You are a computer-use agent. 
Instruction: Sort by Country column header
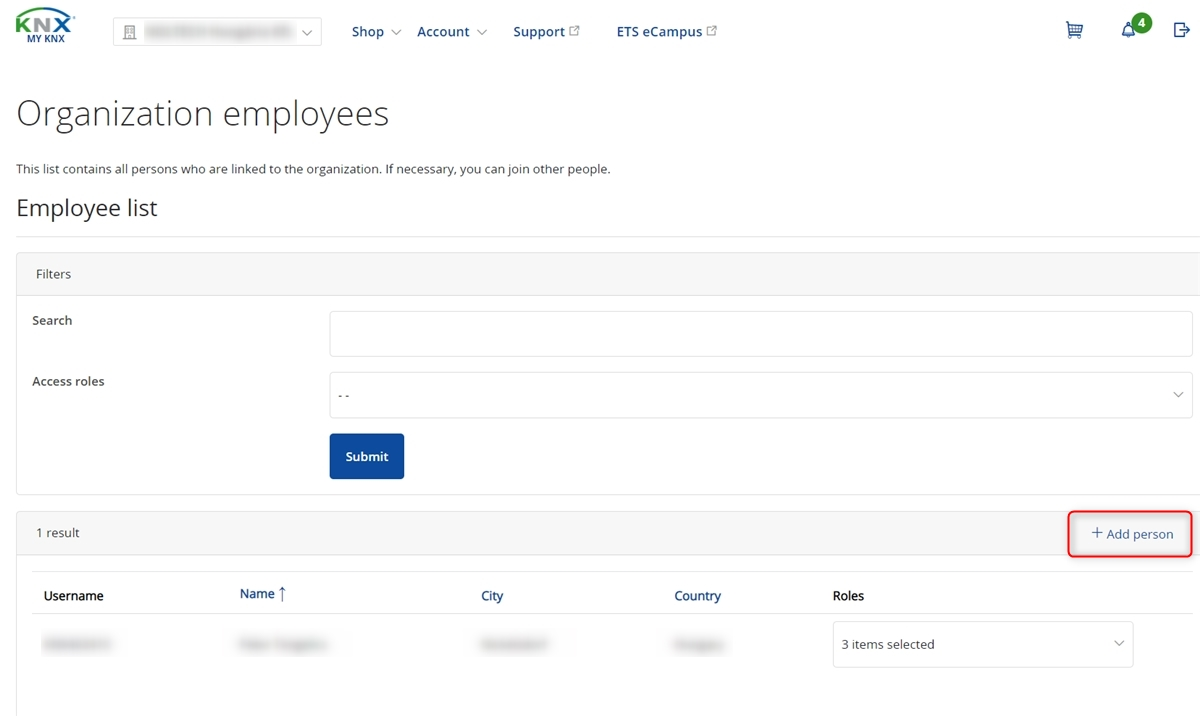coord(697,596)
